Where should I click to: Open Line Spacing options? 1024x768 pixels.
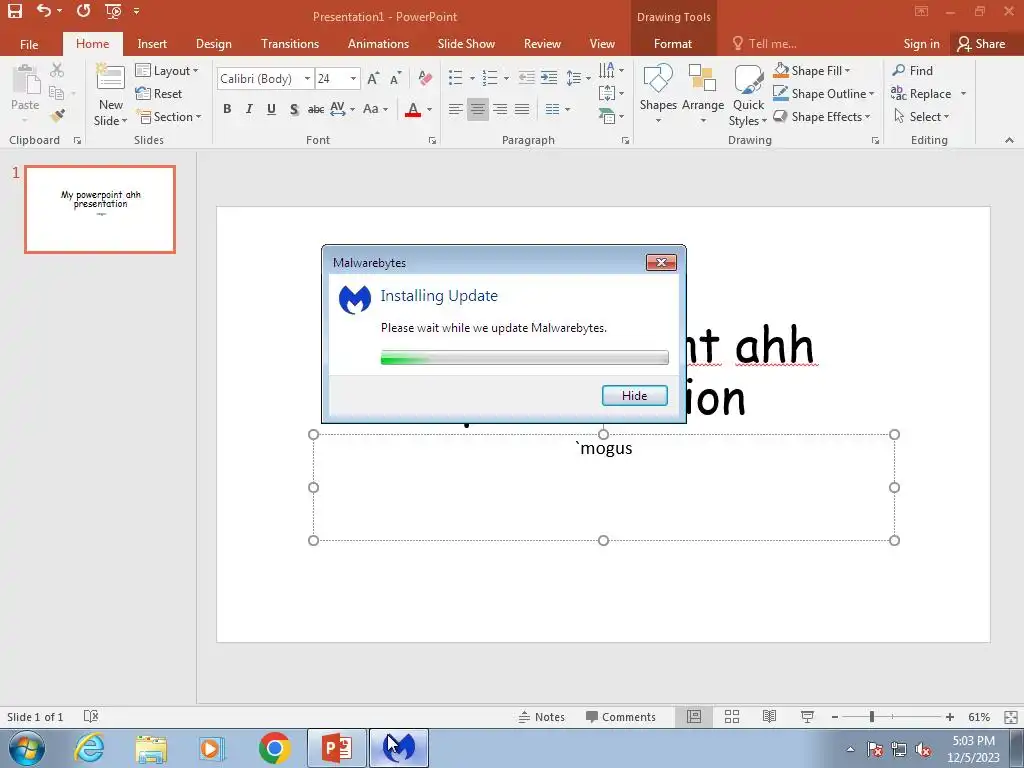578,78
